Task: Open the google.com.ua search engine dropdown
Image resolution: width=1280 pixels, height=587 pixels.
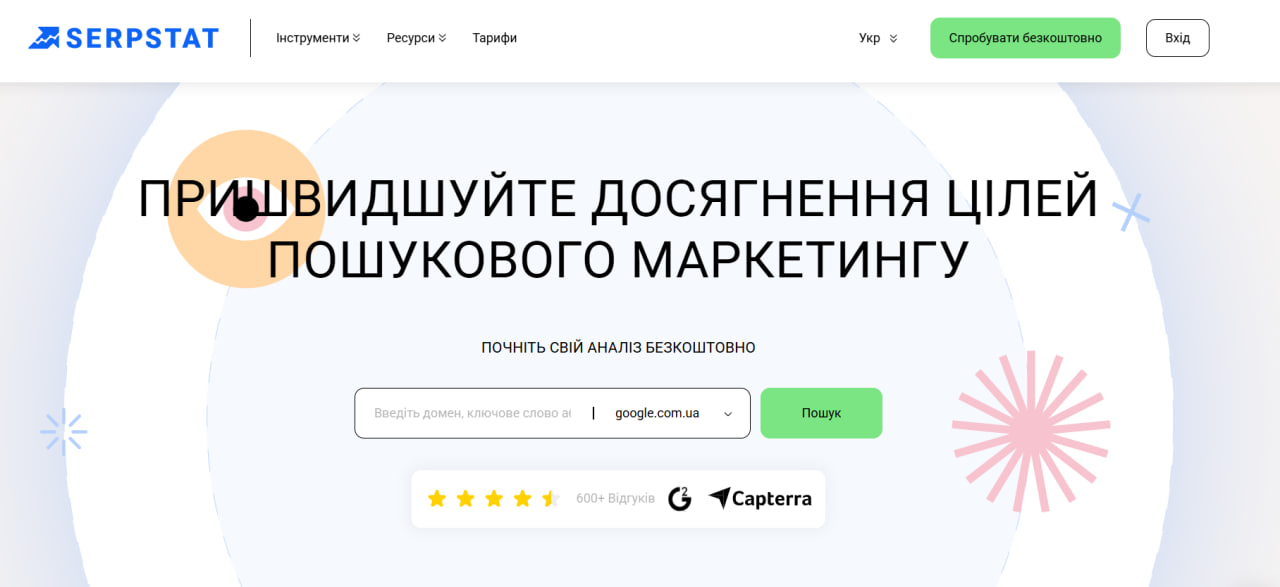Action: (673, 413)
